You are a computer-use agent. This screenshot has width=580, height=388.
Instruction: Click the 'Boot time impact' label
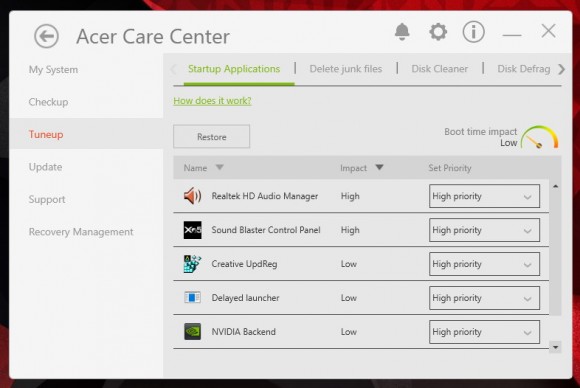[x=480, y=132]
